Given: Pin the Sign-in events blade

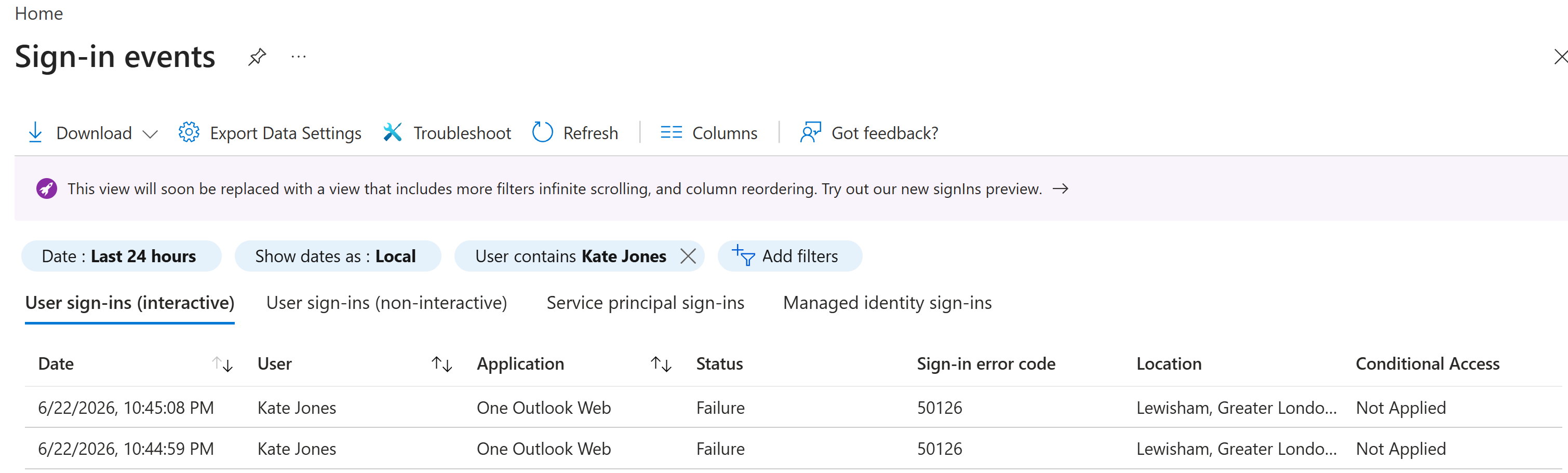Looking at the screenshot, I should pyautogui.click(x=257, y=57).
